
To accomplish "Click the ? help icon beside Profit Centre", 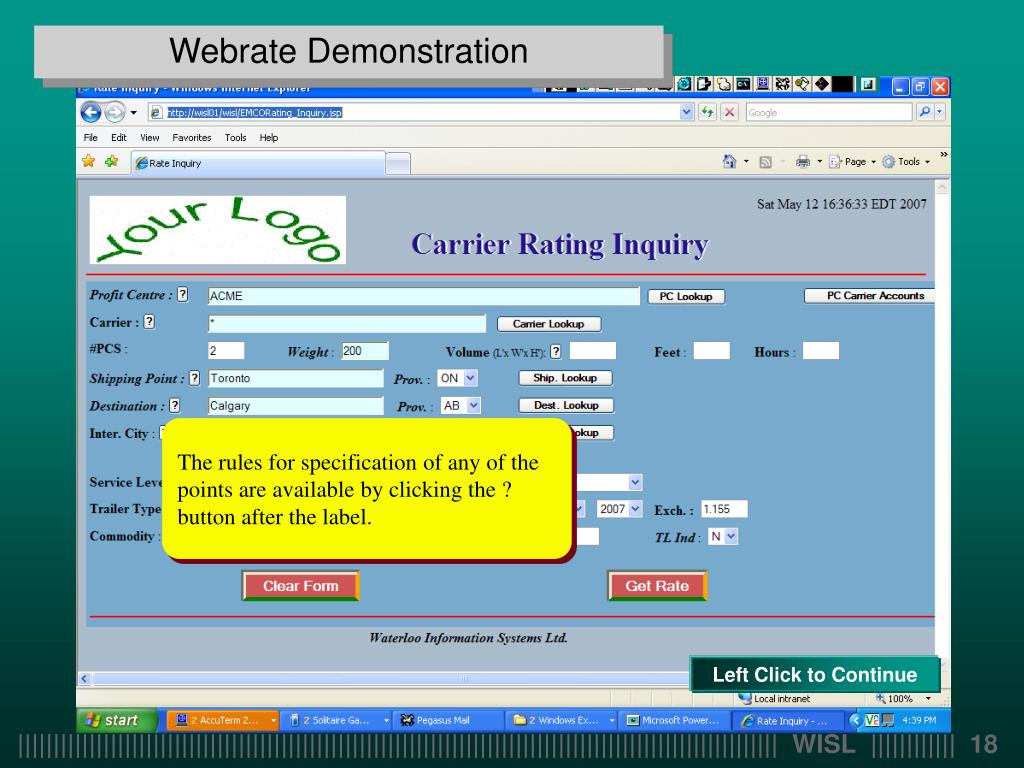I will click(183, 295).
